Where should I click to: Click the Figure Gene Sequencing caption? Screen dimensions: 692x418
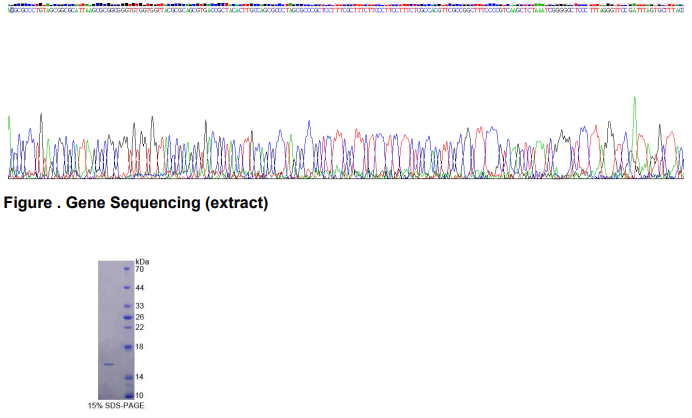tap(136, 204)
